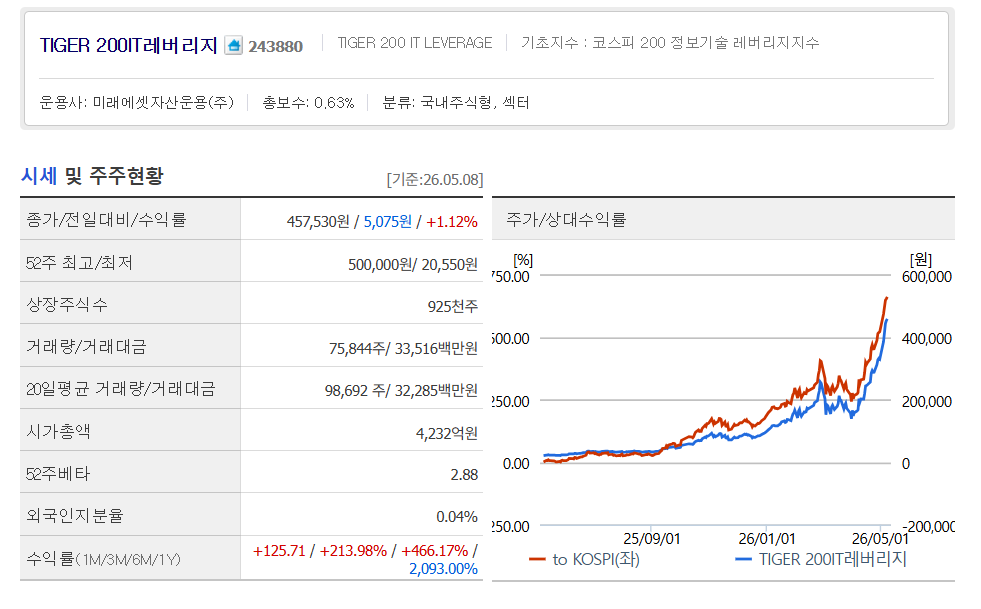Screen dimensions: 981x609
Task: Click the +125.71 one-month return
Action: (279, 551)
